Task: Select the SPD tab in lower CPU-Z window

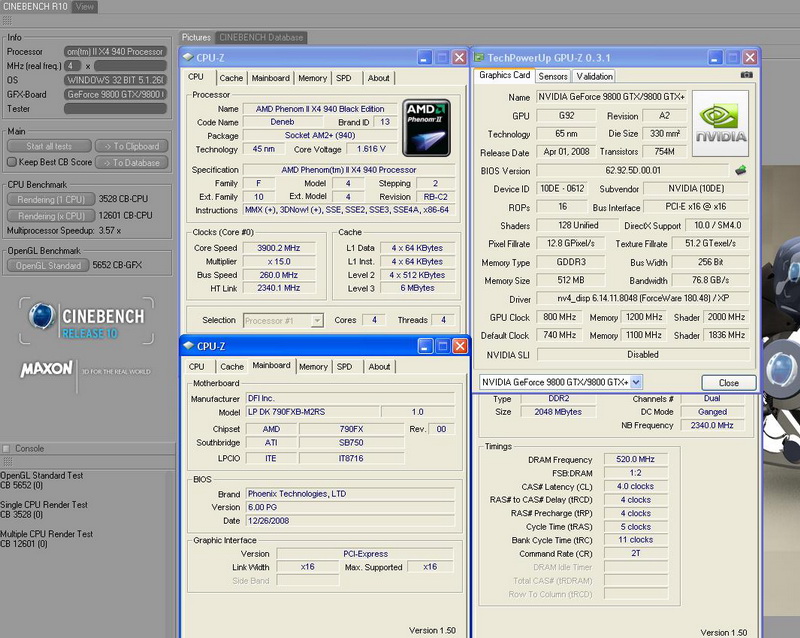Action: [344, 367]
